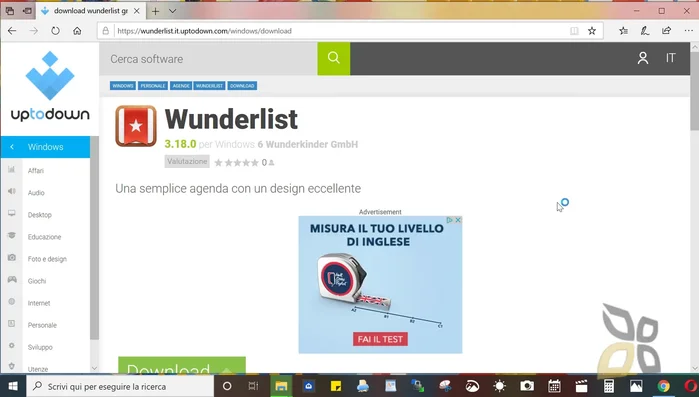Click the Add notes pen icon

click(645, 31)
